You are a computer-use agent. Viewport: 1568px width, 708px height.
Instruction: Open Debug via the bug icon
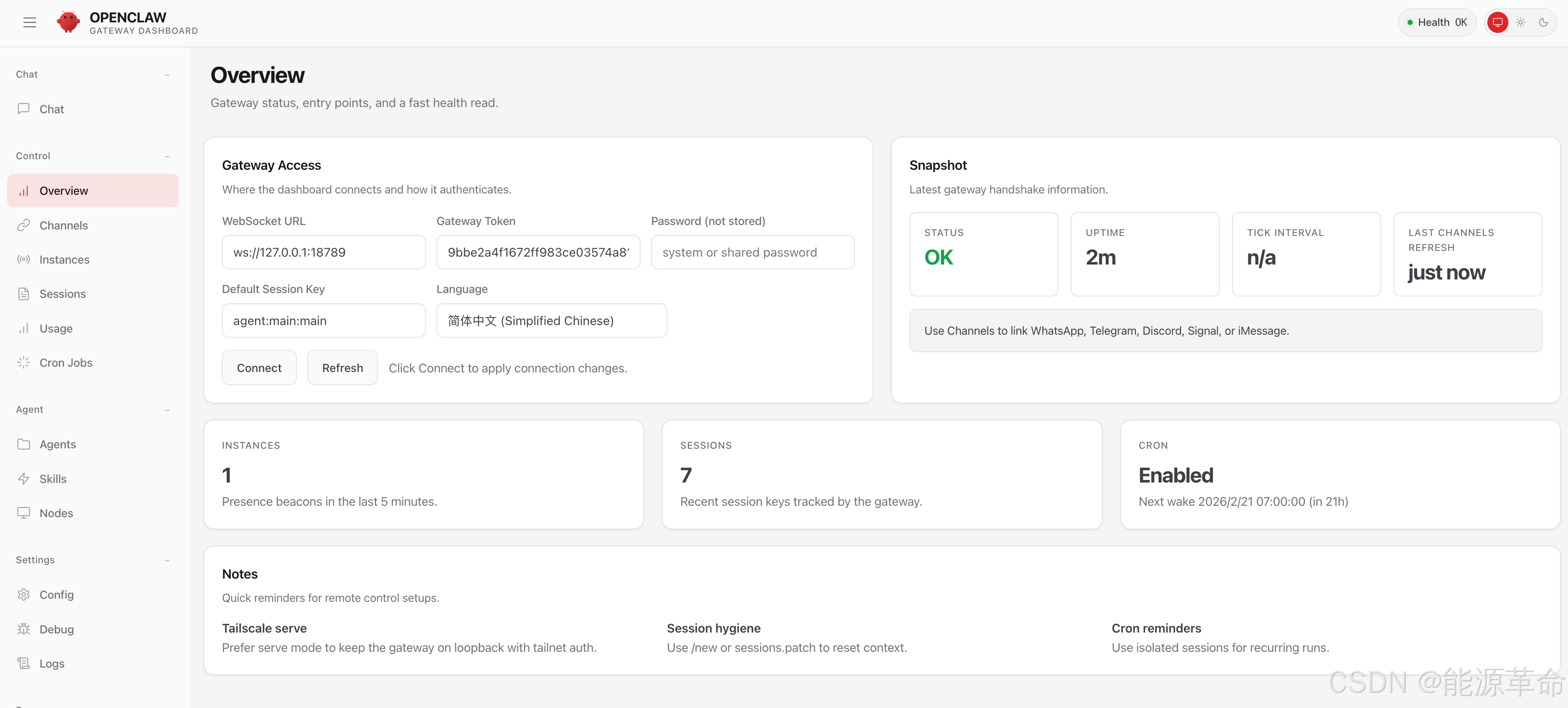click(x=24, y=629)
